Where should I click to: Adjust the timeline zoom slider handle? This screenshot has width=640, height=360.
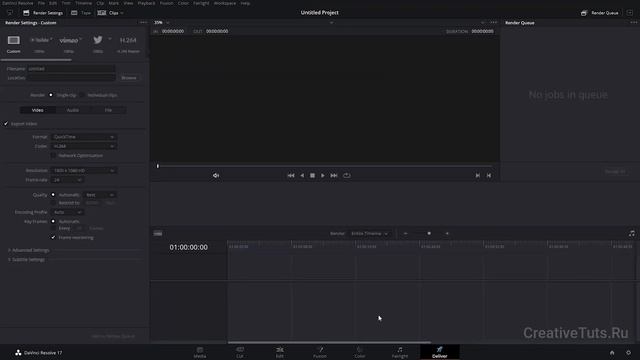[429, 233]
